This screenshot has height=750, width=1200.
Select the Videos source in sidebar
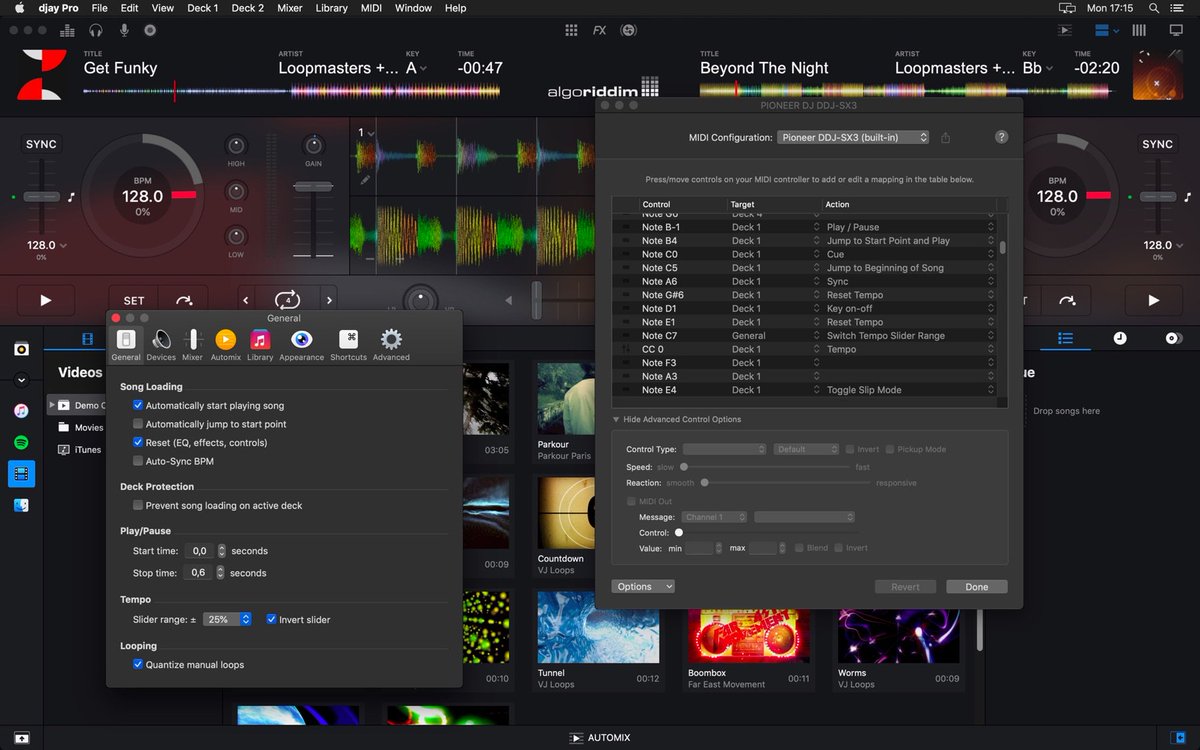[21, 474]
